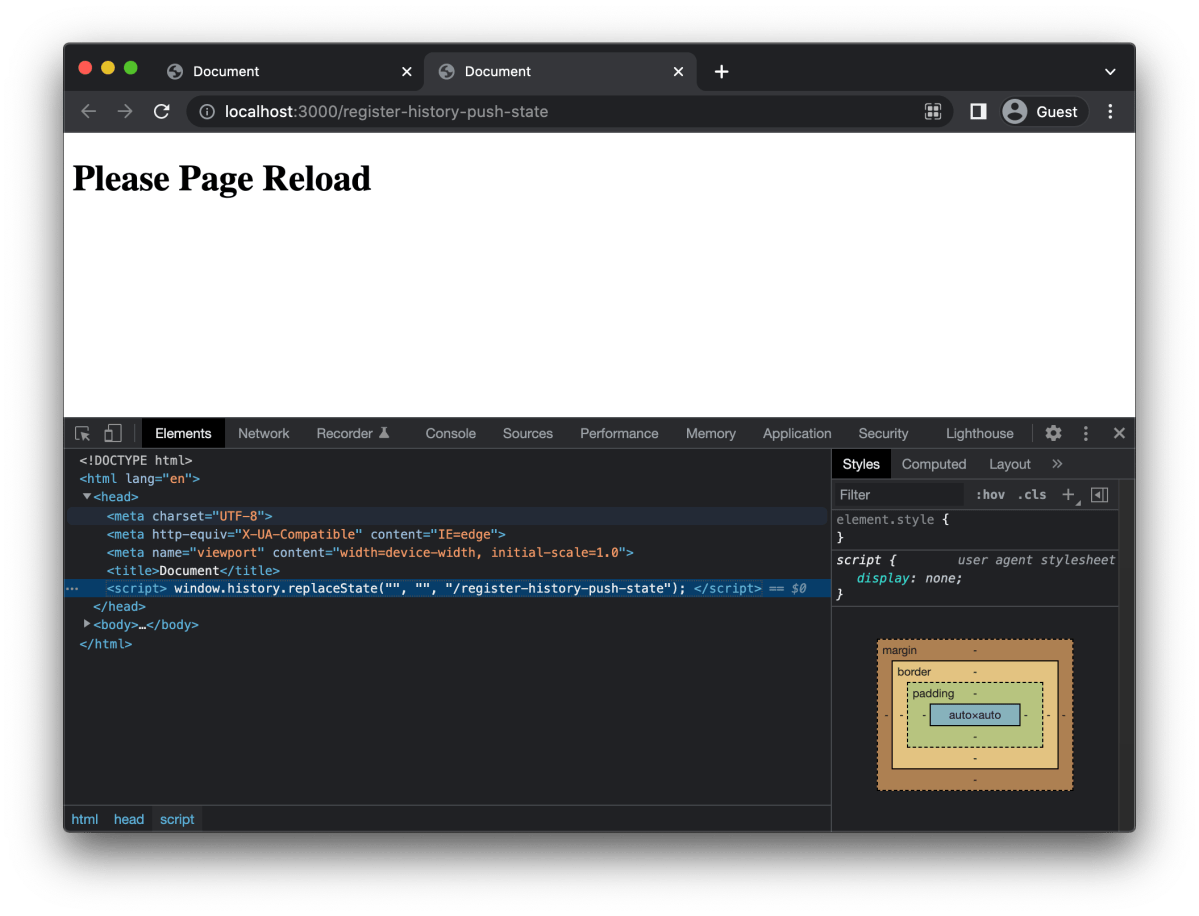This screenshot has height=916, width=1199.
Task: Open the Performance panel
Action: point(619,434)
